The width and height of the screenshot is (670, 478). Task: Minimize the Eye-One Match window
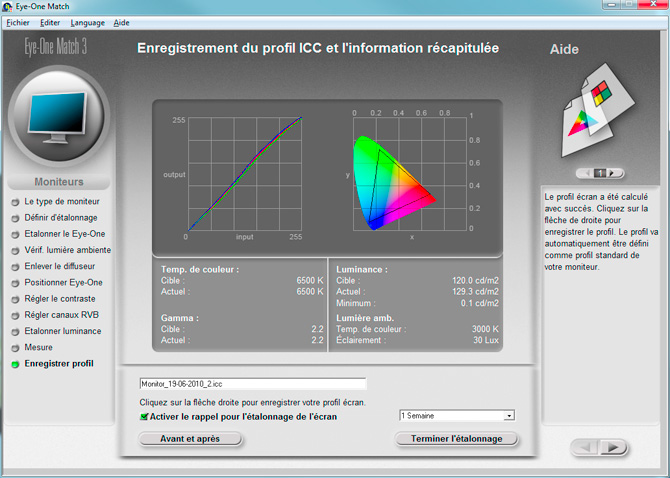611,4
